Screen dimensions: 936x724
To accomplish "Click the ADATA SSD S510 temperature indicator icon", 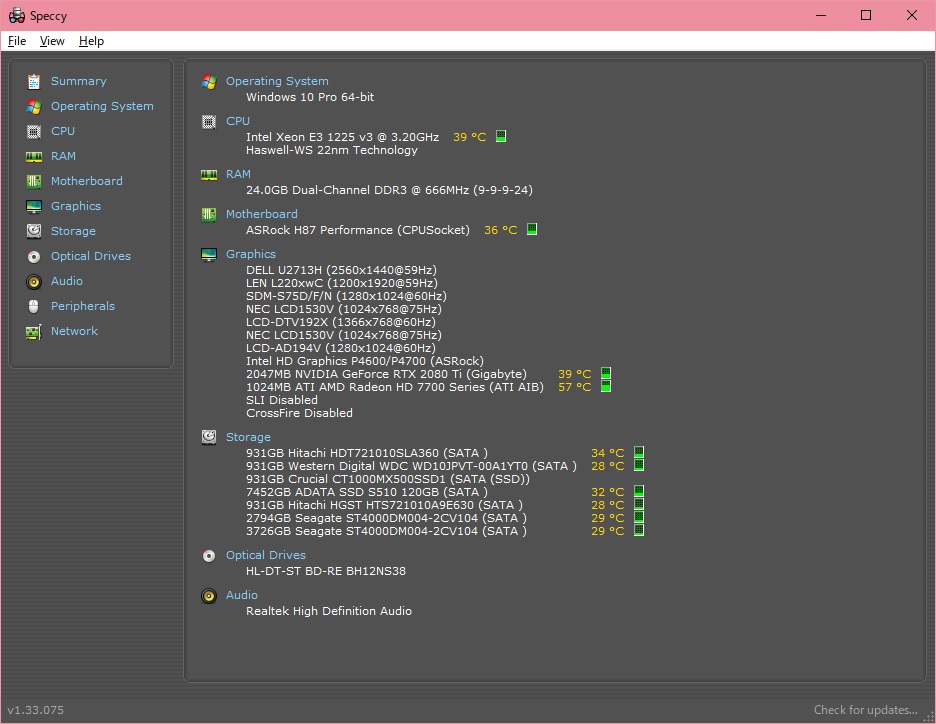I will click(639, 492).
